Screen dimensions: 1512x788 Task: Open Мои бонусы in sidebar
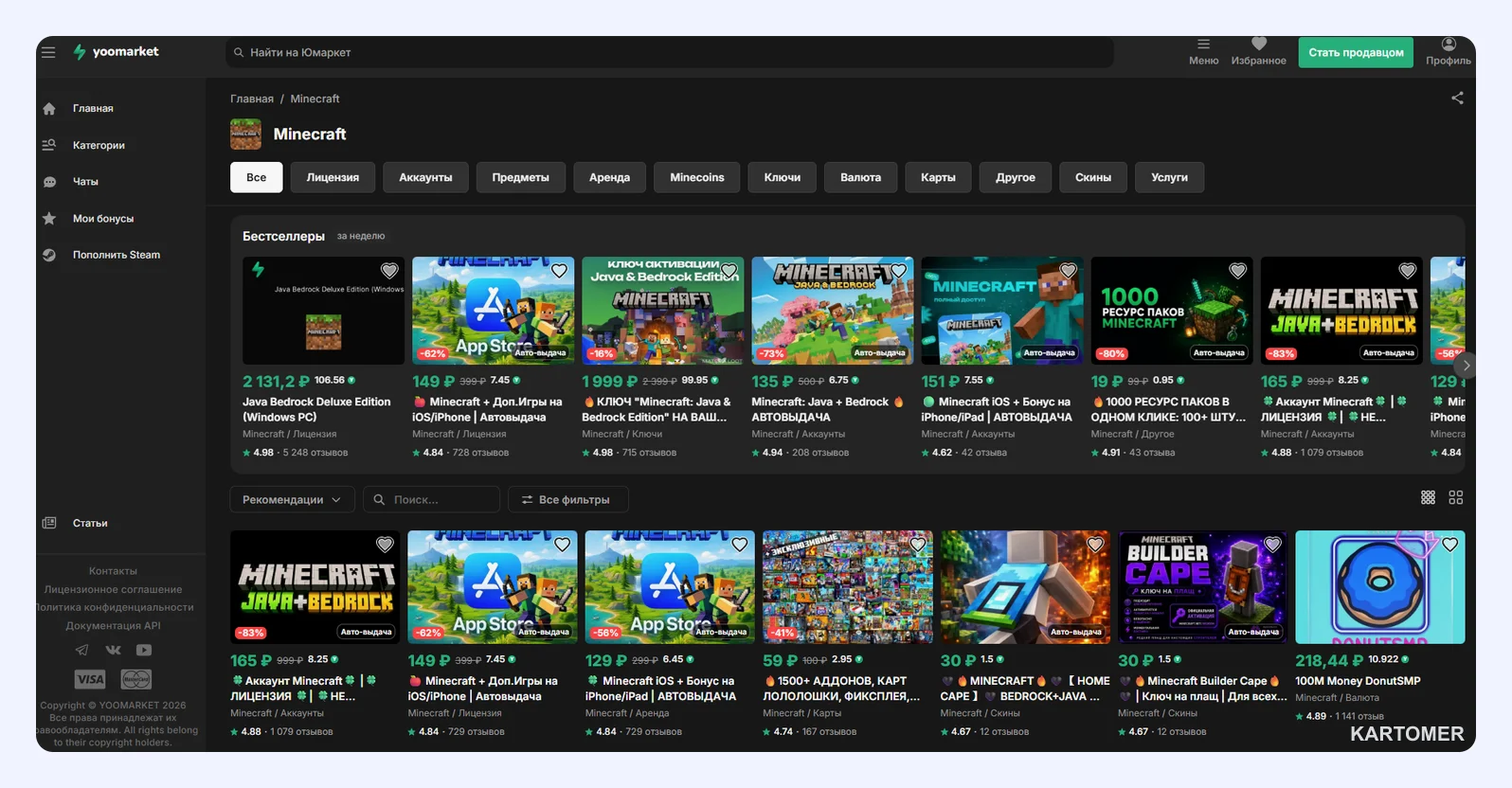click(x=103, y=219)
